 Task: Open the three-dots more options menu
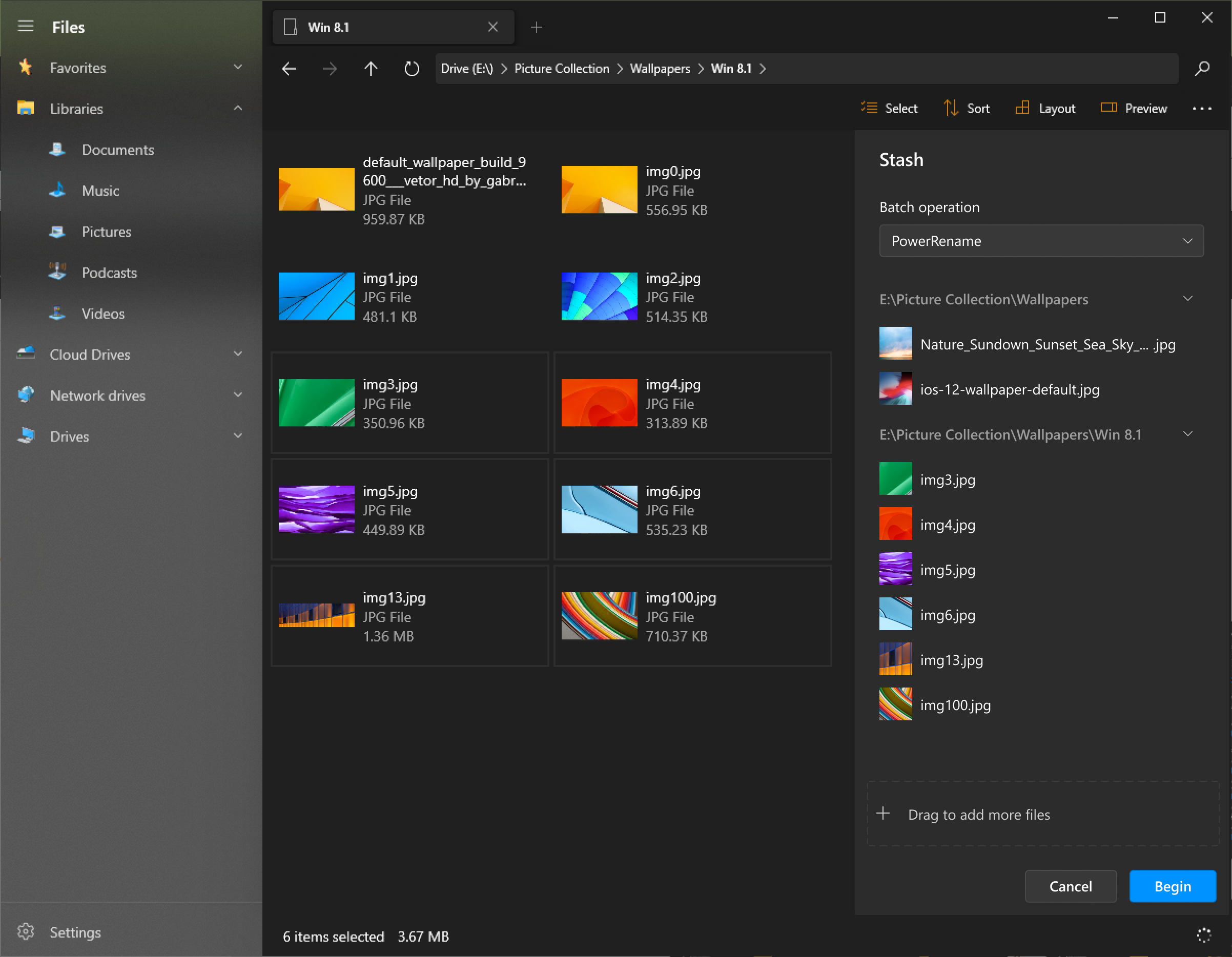1202,108
